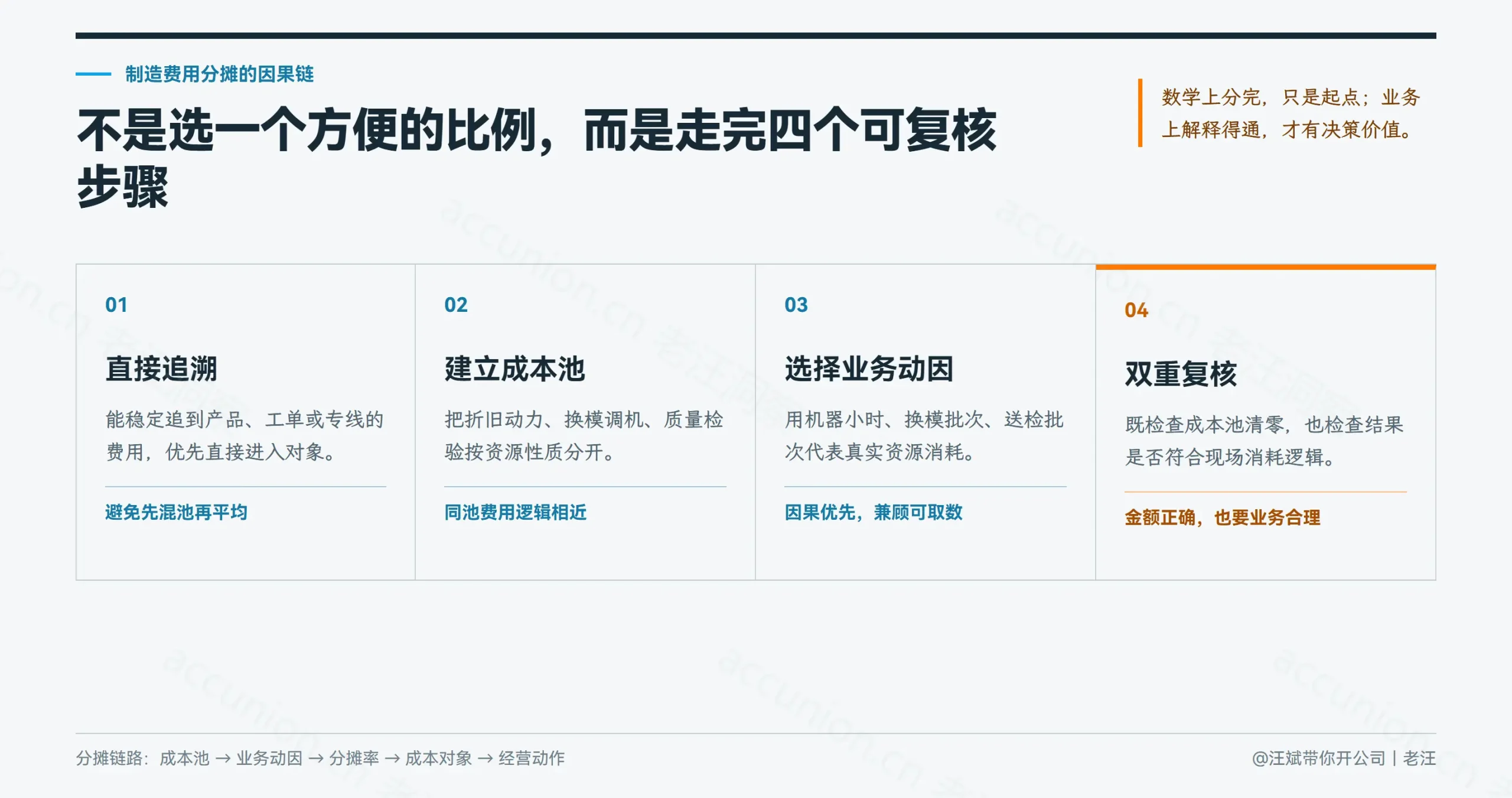Click the description 把折旧动力、换模调机、质量检验
Viewport: 1512px width, 798px height.
[584, 436]
